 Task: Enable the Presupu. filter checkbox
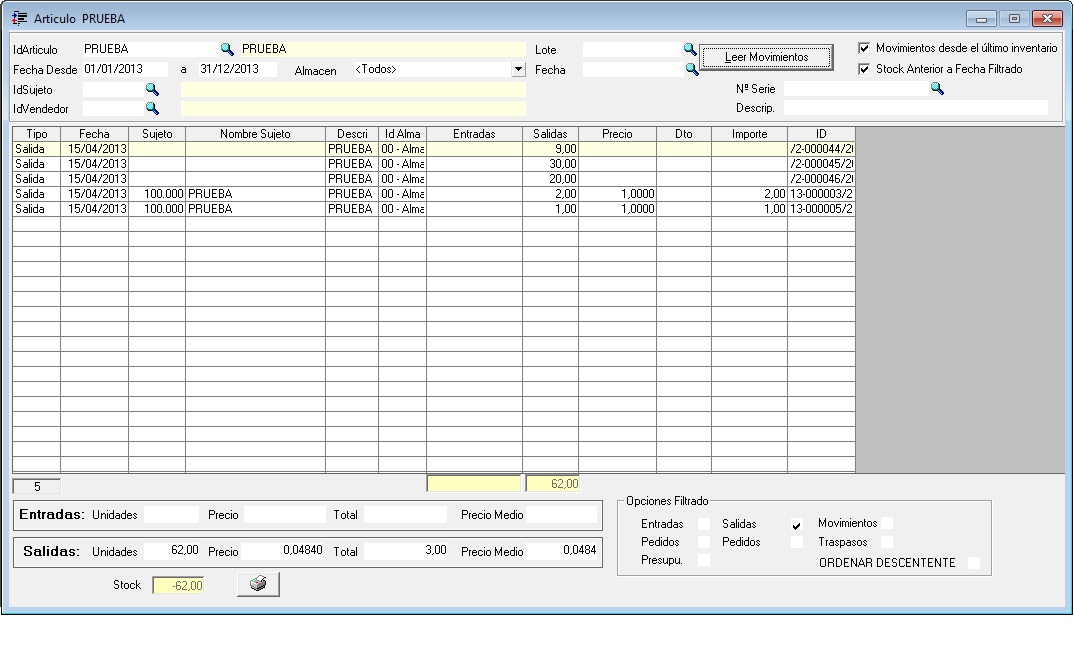point(704,560)
